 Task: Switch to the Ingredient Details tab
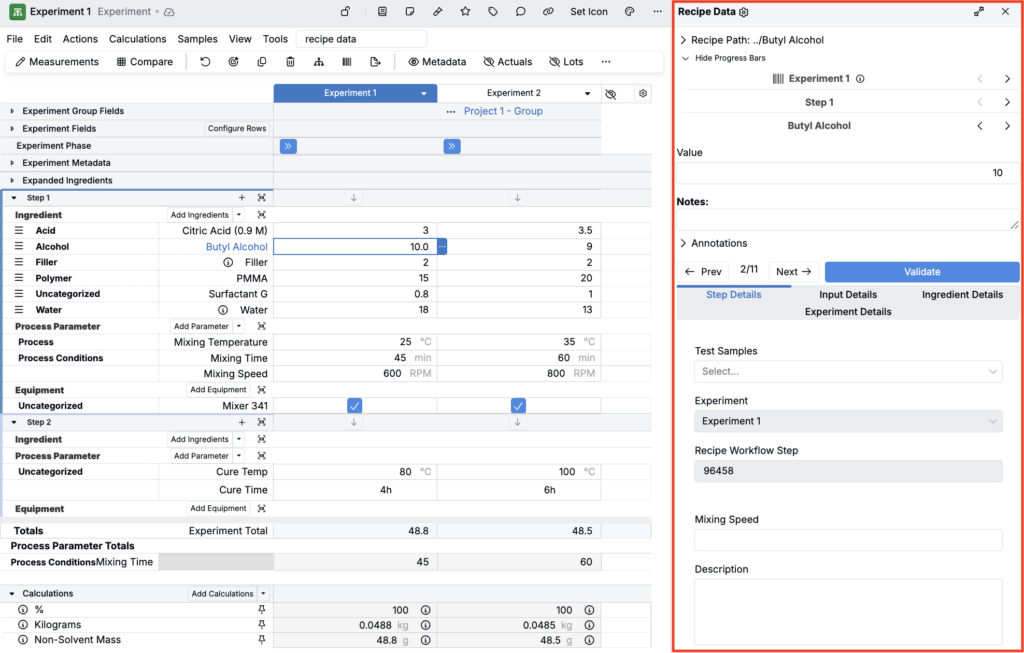tap(962, 295)
